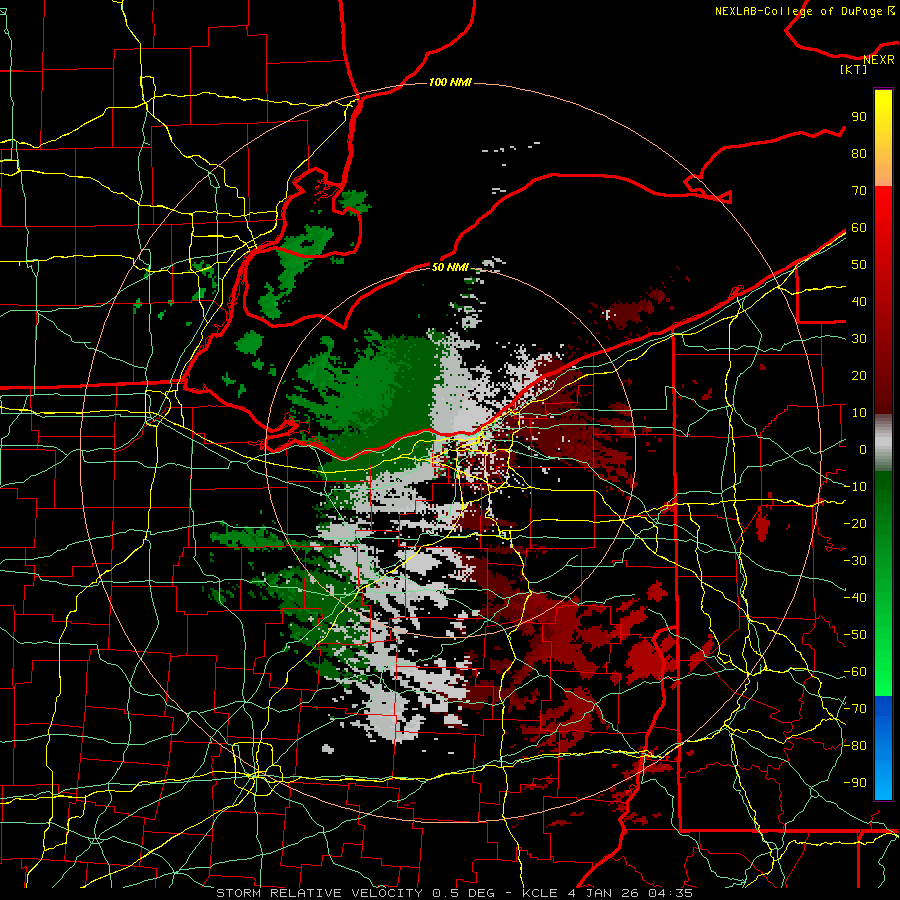Select the 60 value on velocity scale
Screen dimensions: 900x900
(x=859, y=227)
